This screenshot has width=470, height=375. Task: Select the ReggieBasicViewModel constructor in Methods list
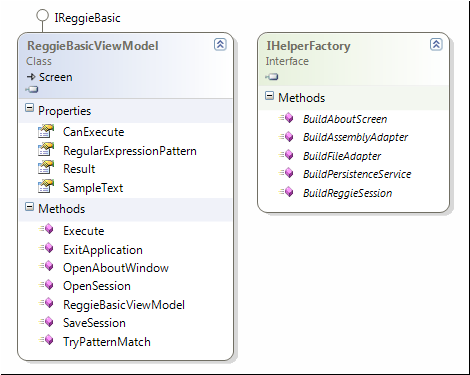pyautogui.click(x=124, y=305)
